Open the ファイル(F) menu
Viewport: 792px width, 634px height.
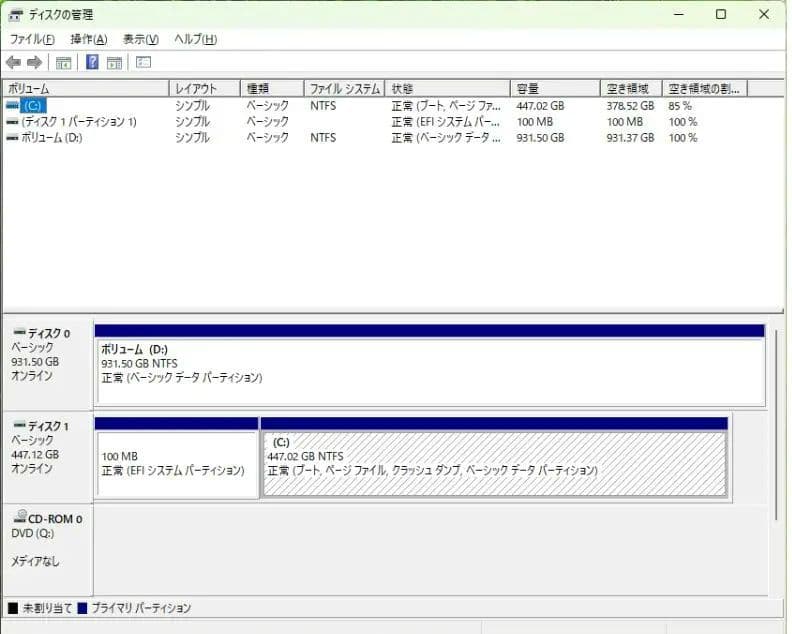(x=32, y=39)
